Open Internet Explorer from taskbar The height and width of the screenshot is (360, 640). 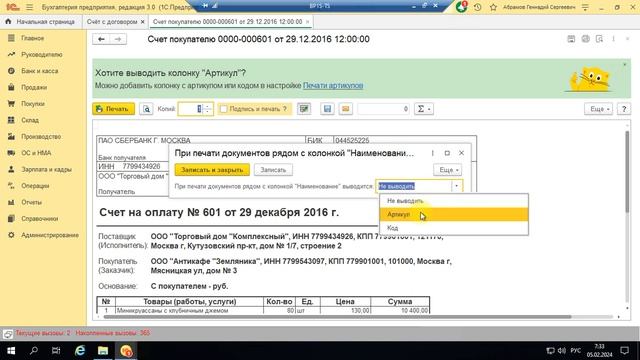[80, 351]
